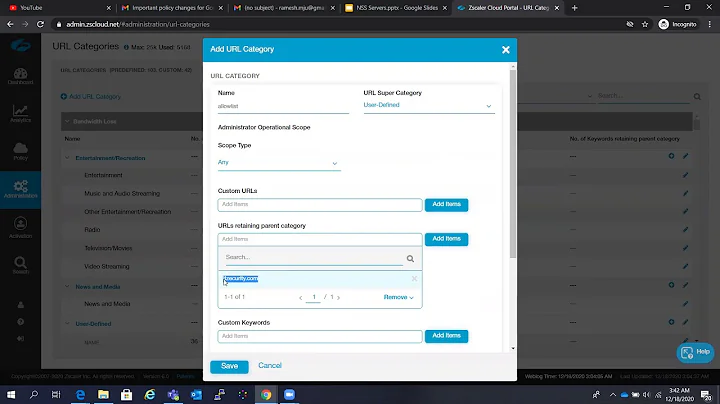Open File Explorer from the taskbar
Screen dimensions: 720x404
tap(103, 394)
